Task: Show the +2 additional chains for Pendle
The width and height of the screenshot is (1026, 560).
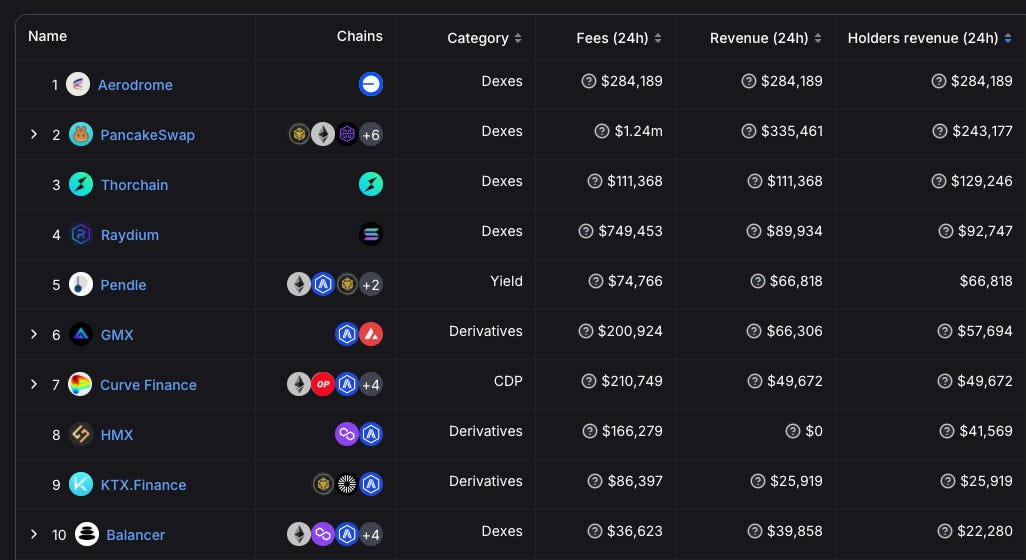Action: click(371, 285)
